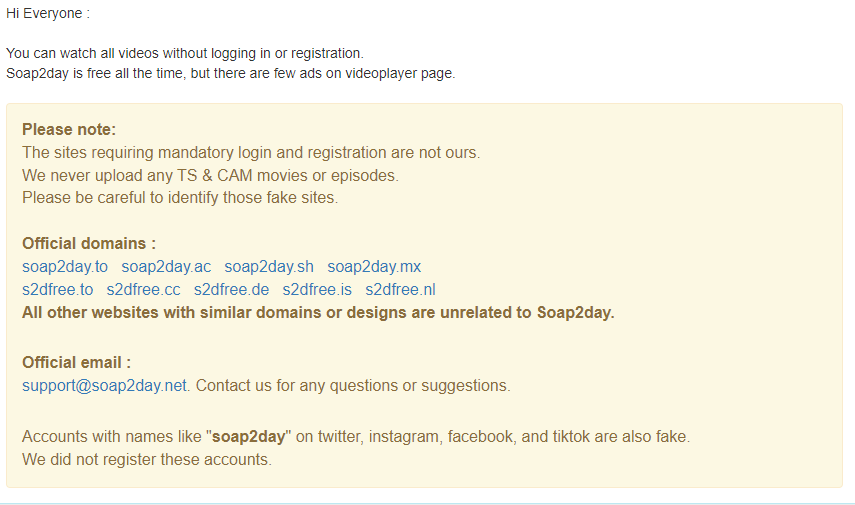
Task: Click the line about sites requiring mandatory login
Action: tap(251, 153)
